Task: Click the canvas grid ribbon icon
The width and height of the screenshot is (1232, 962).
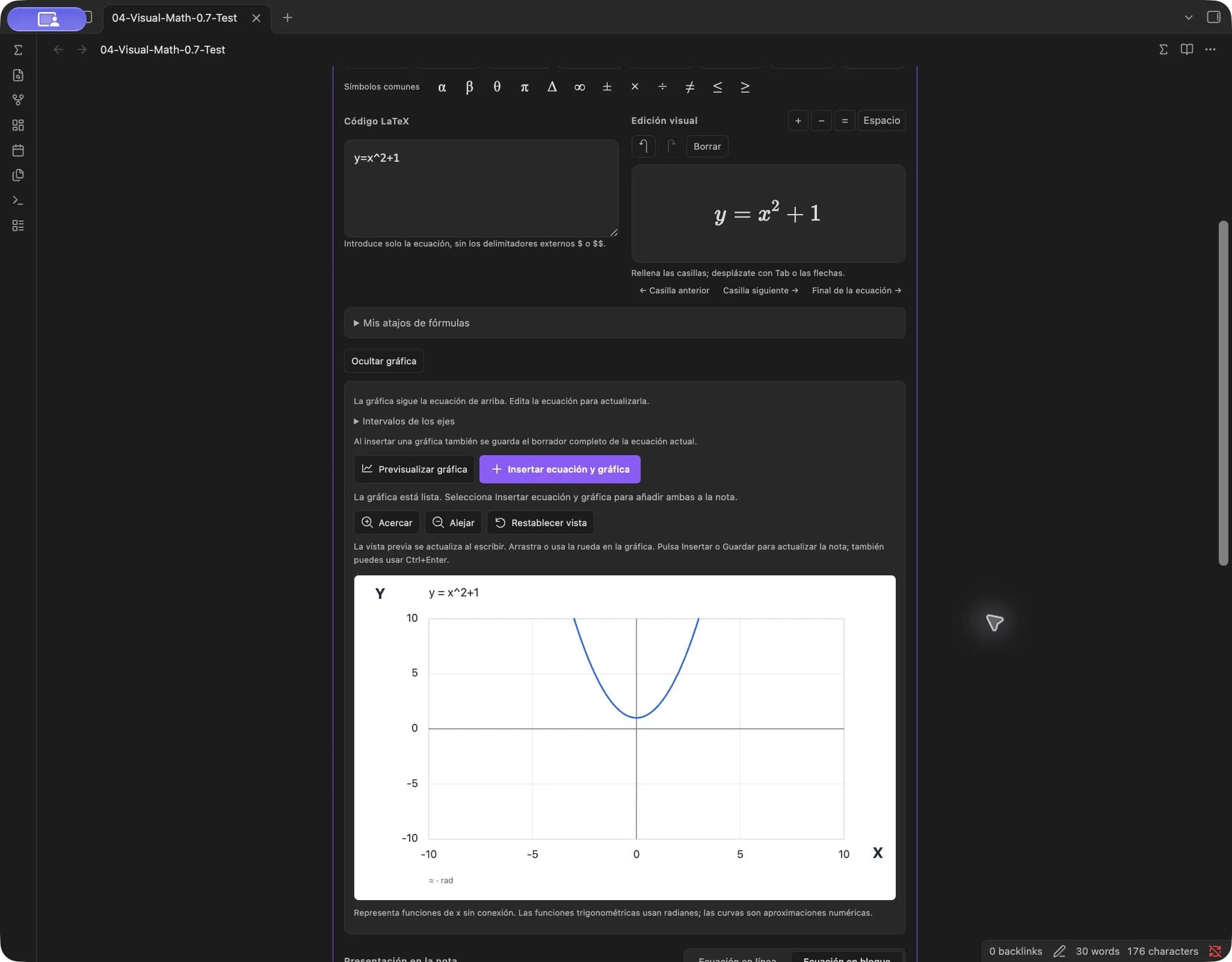Action: (18, 125)
